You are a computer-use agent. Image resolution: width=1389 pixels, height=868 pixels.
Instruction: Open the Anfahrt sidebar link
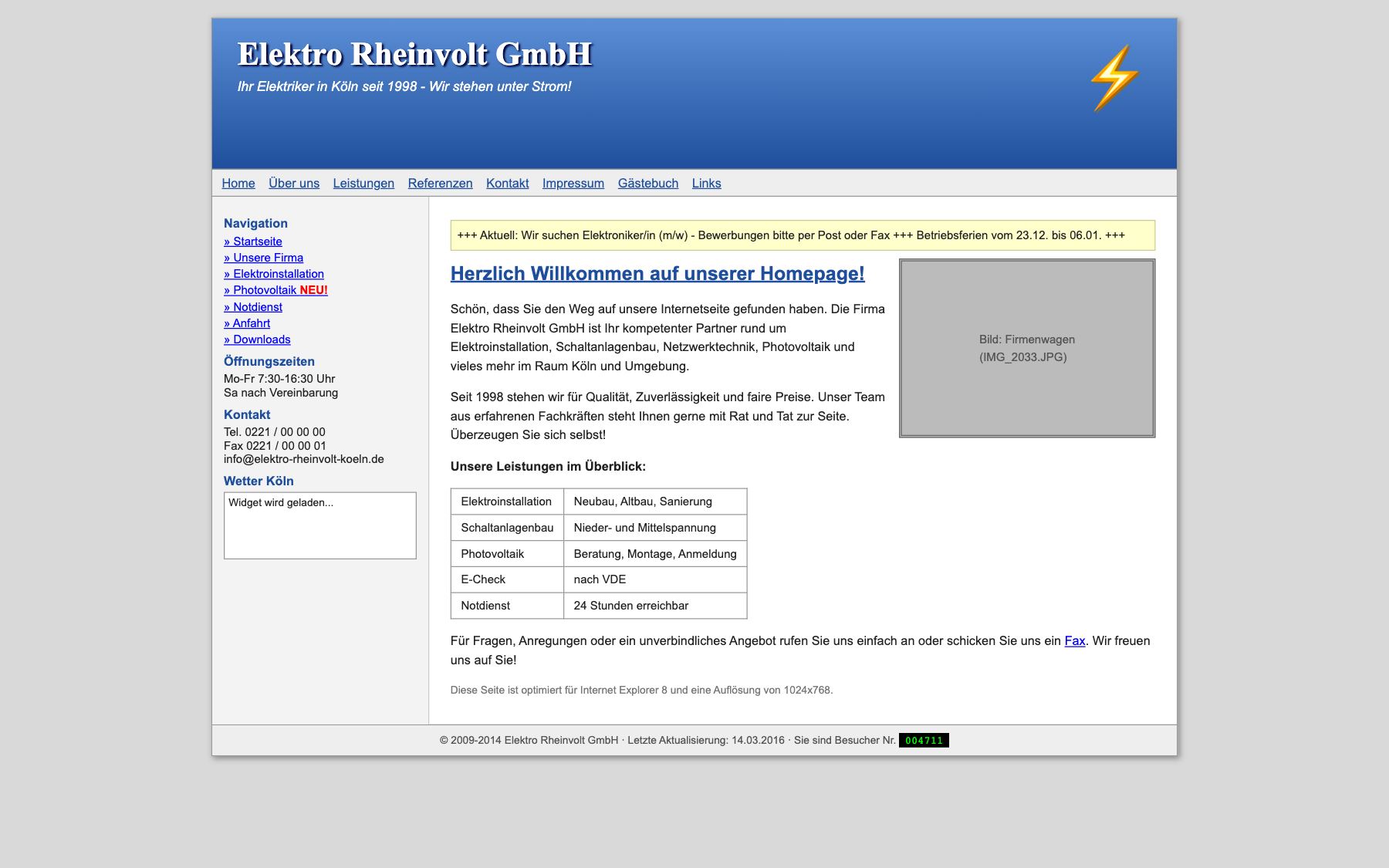(247, 323)
